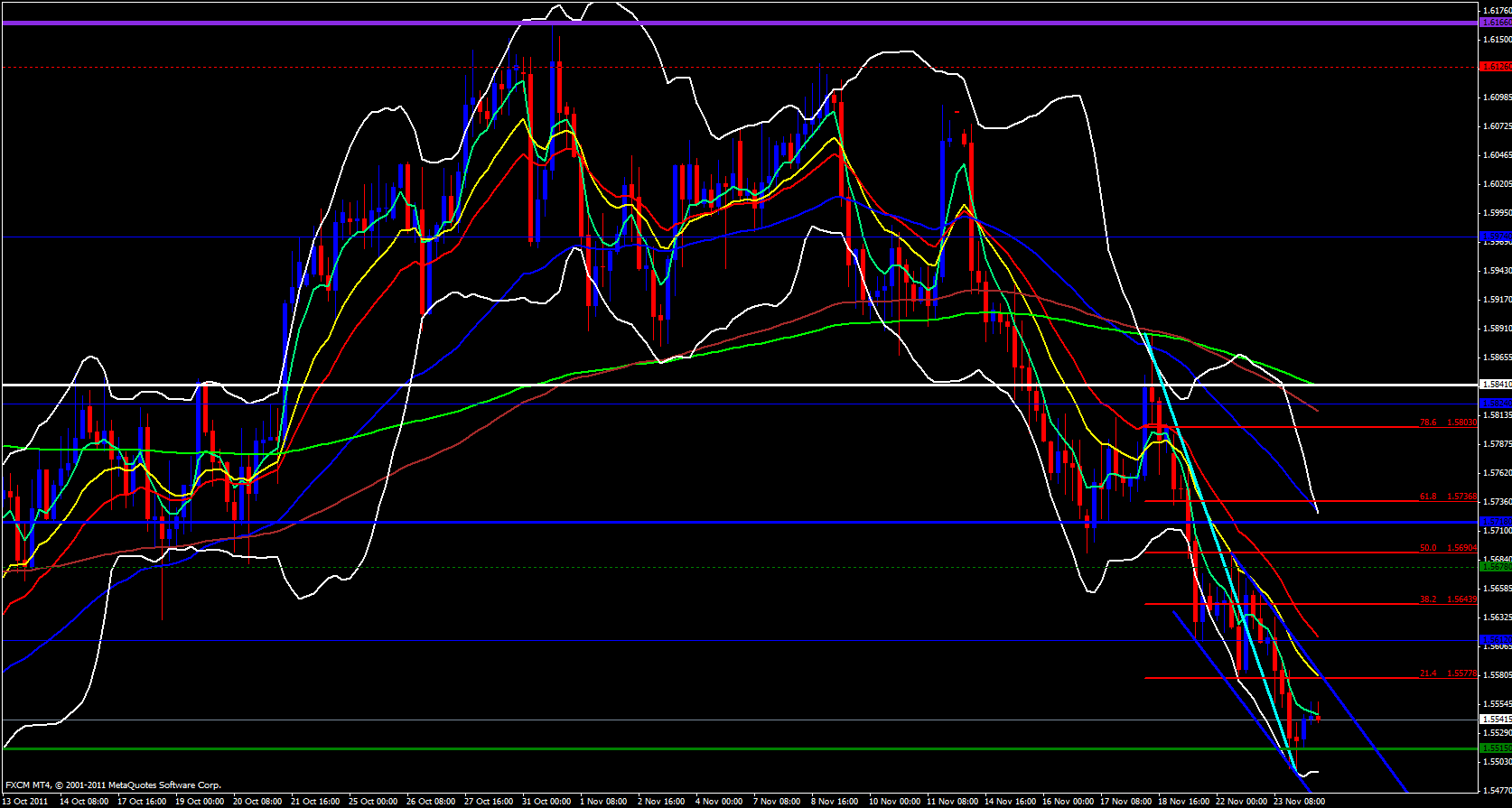Click the FXCM MT4 MetaQuotes copyright text
This screenshot has height=808, width=1512.
click(x=113, y=785)
